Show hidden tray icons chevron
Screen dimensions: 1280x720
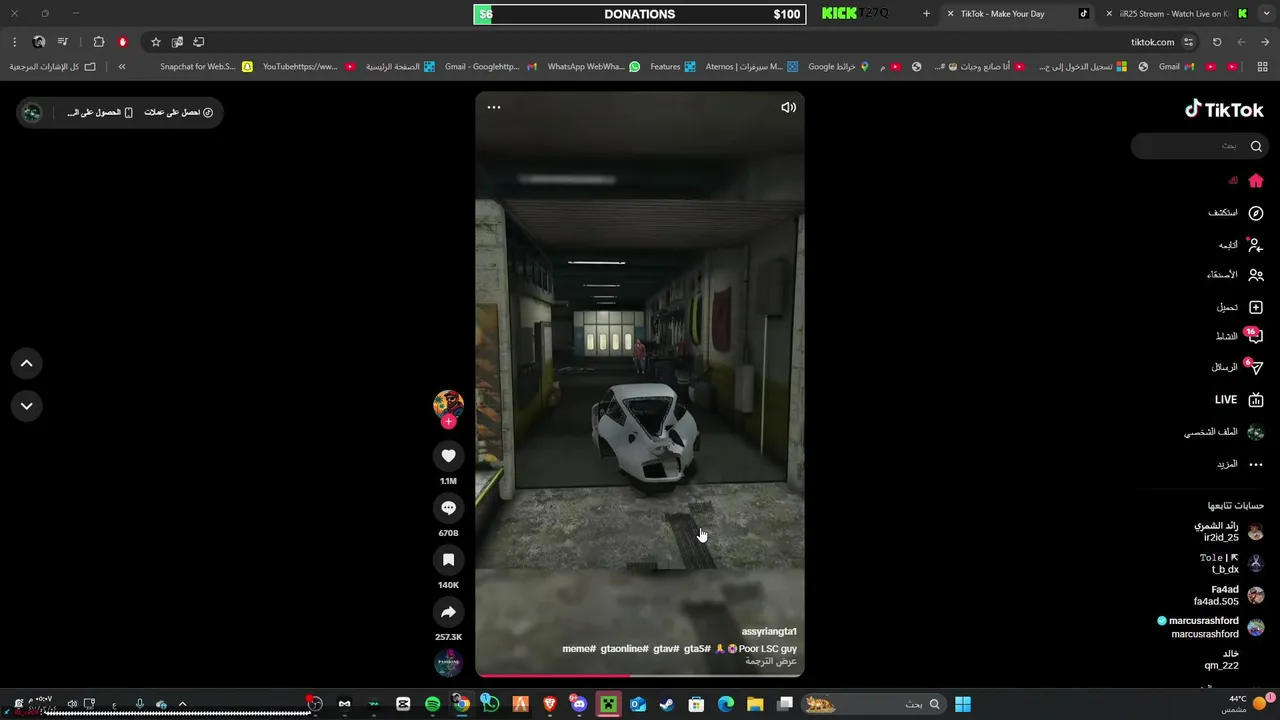[x=182, y=704]
